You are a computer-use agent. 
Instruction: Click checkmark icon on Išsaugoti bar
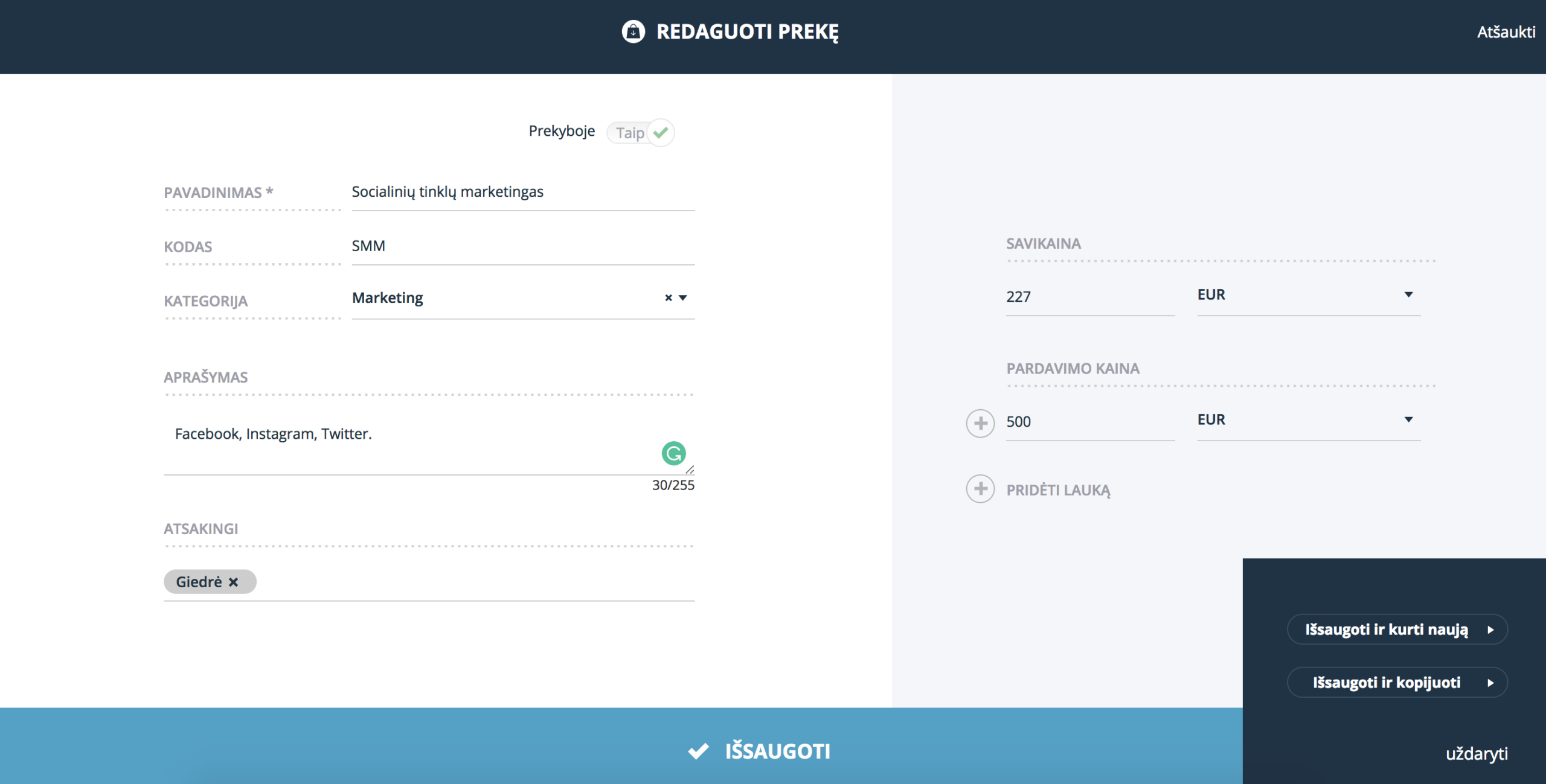pos(699,751)
